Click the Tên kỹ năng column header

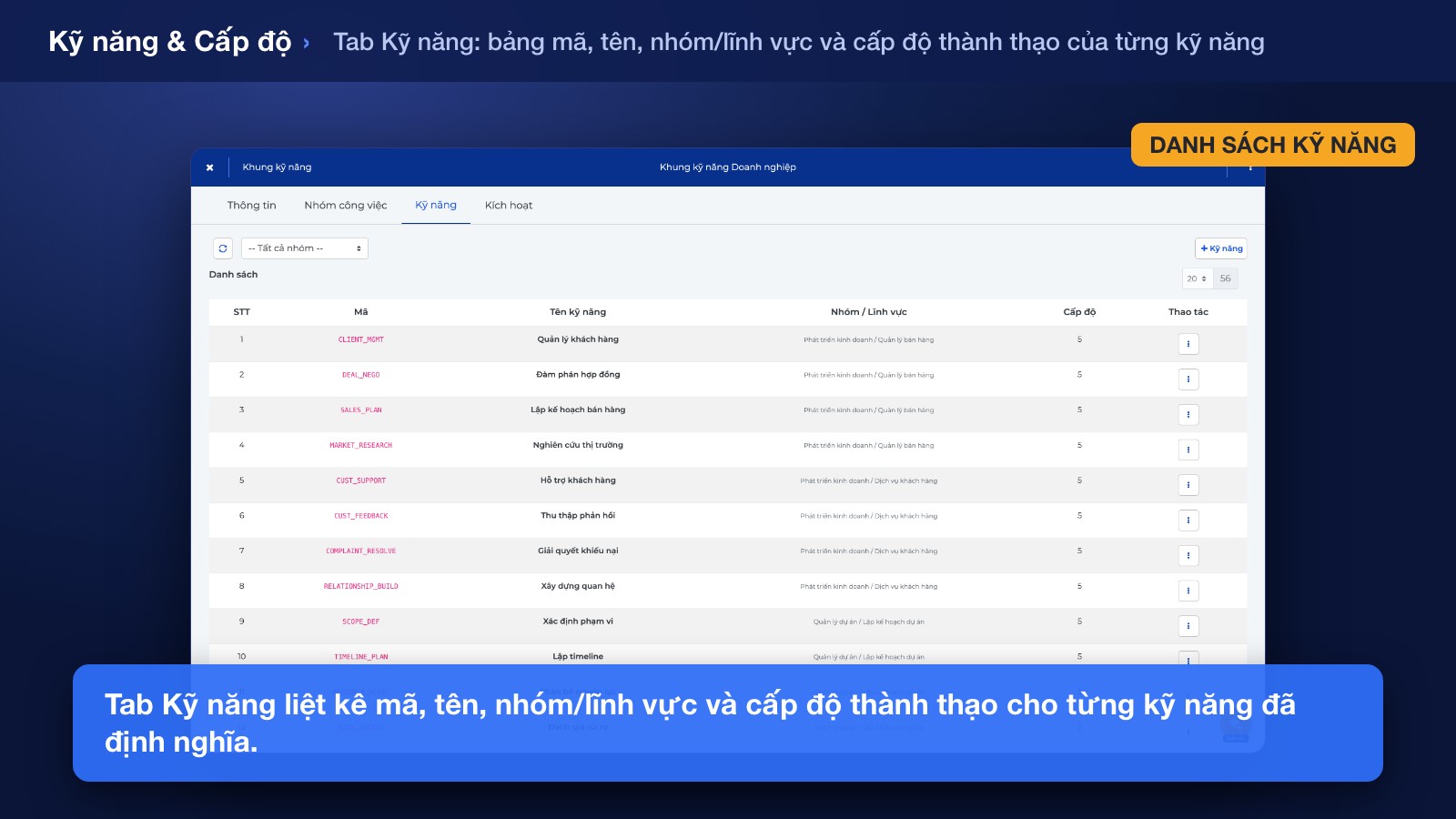(x=578, y=312)
